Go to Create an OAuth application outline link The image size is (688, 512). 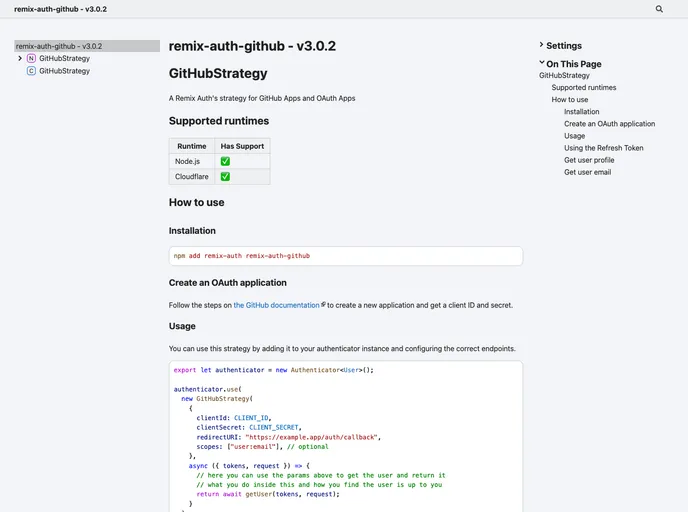609,124
